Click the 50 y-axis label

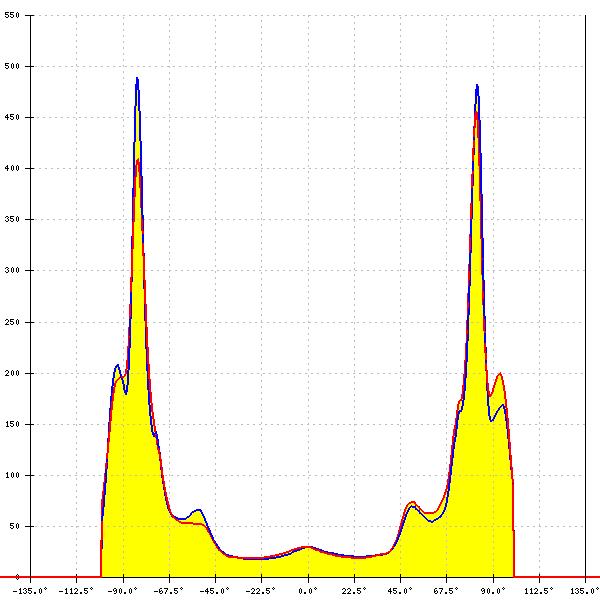(14, 527)
